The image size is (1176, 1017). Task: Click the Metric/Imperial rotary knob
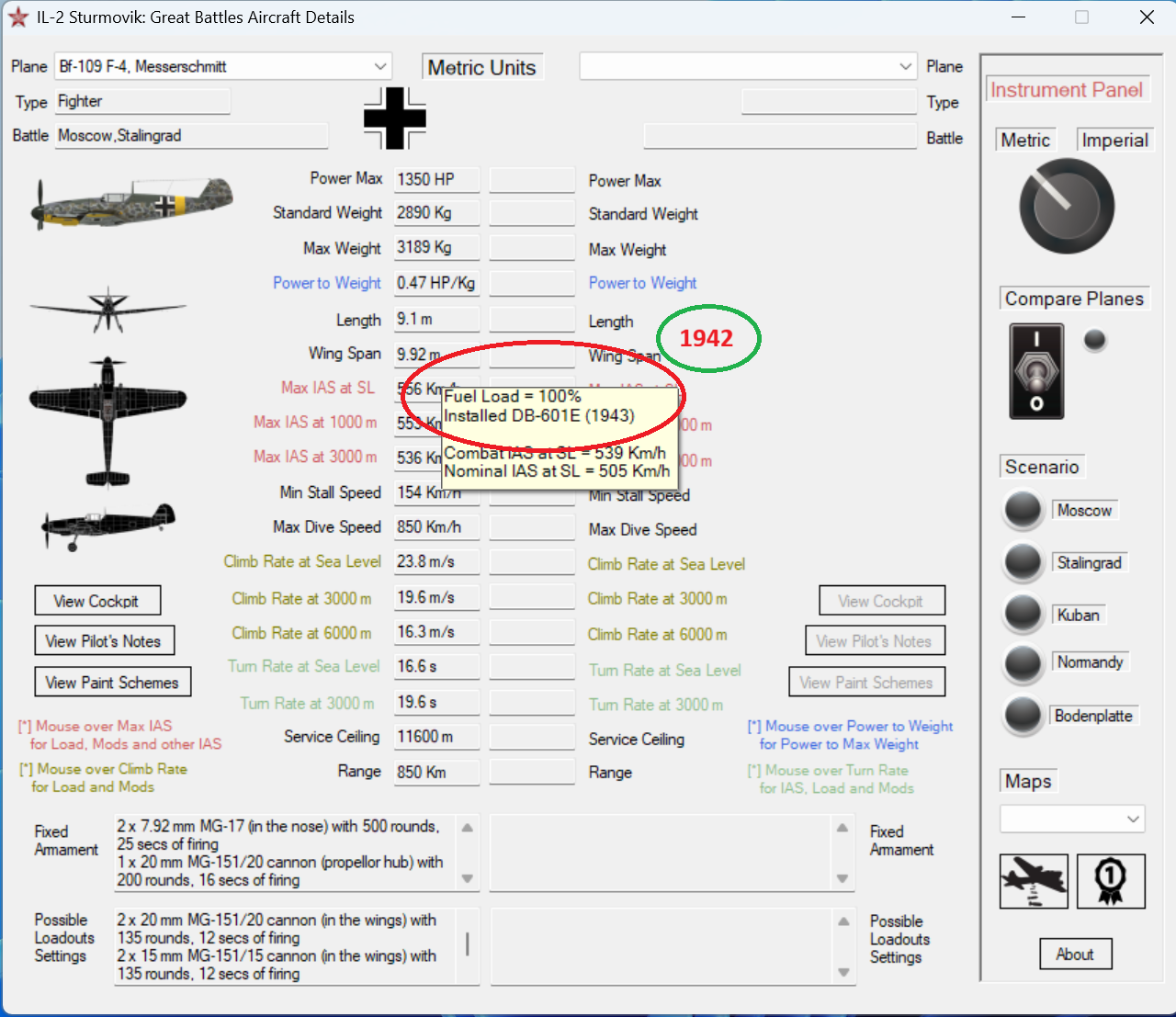[1067, 206]
